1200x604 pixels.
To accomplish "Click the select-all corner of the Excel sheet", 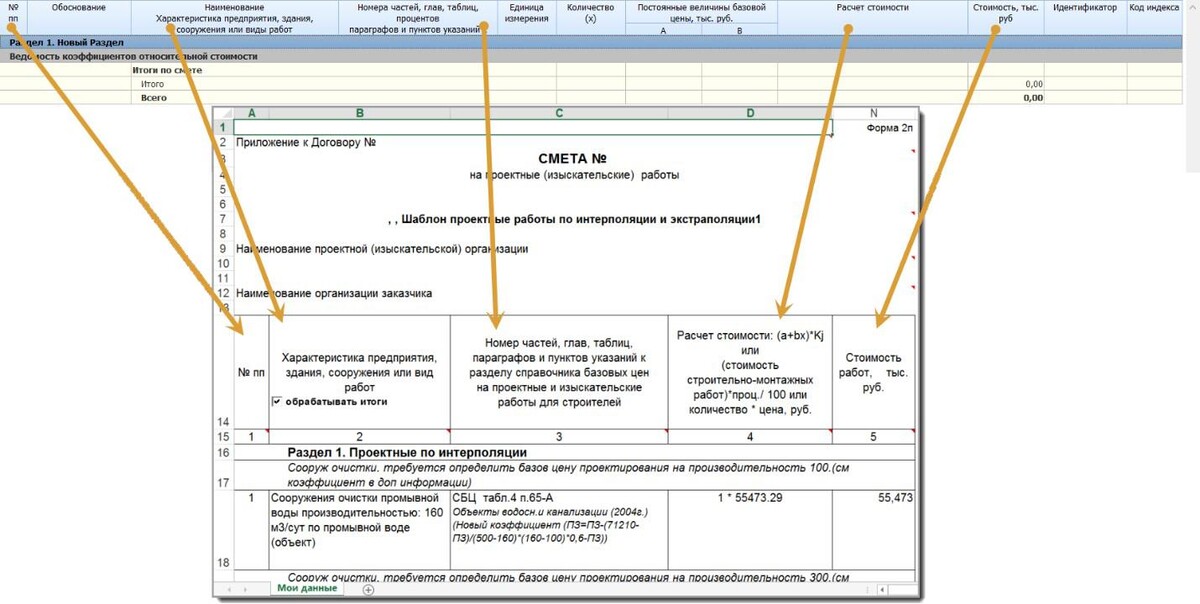I will [223, 113].
